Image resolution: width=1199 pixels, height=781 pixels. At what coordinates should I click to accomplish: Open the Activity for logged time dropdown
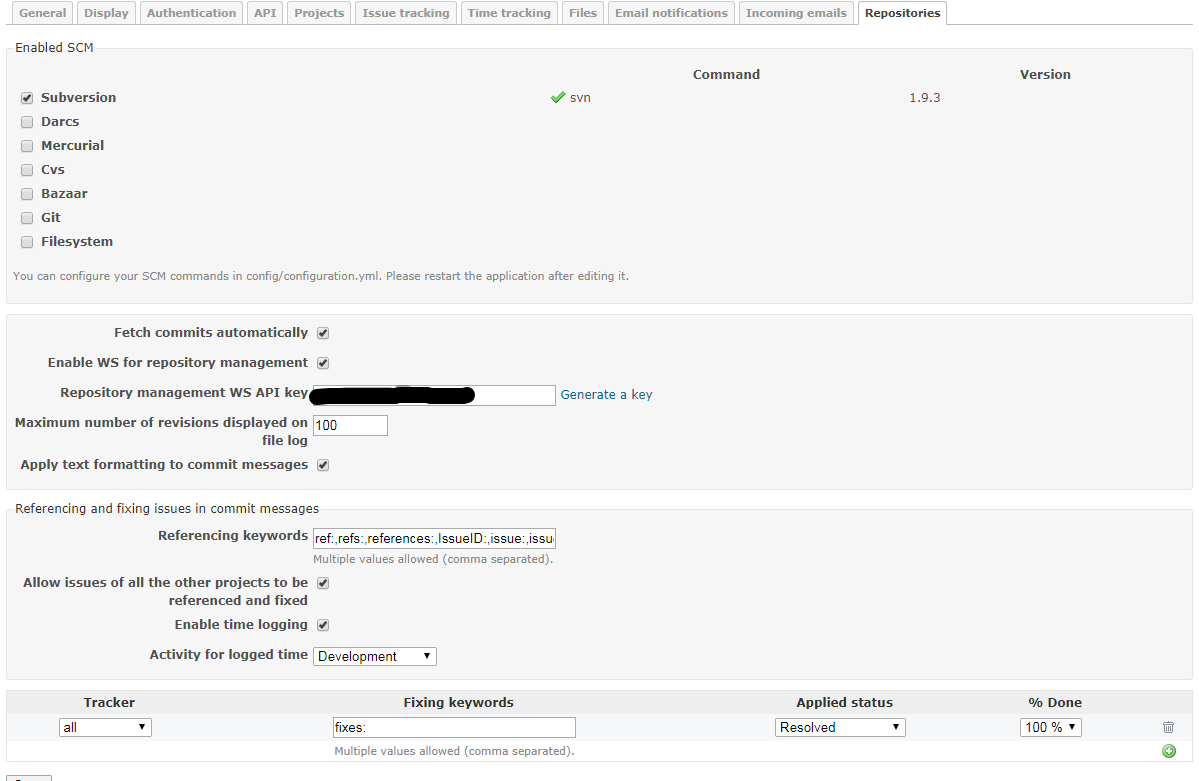tap(375, 657)
